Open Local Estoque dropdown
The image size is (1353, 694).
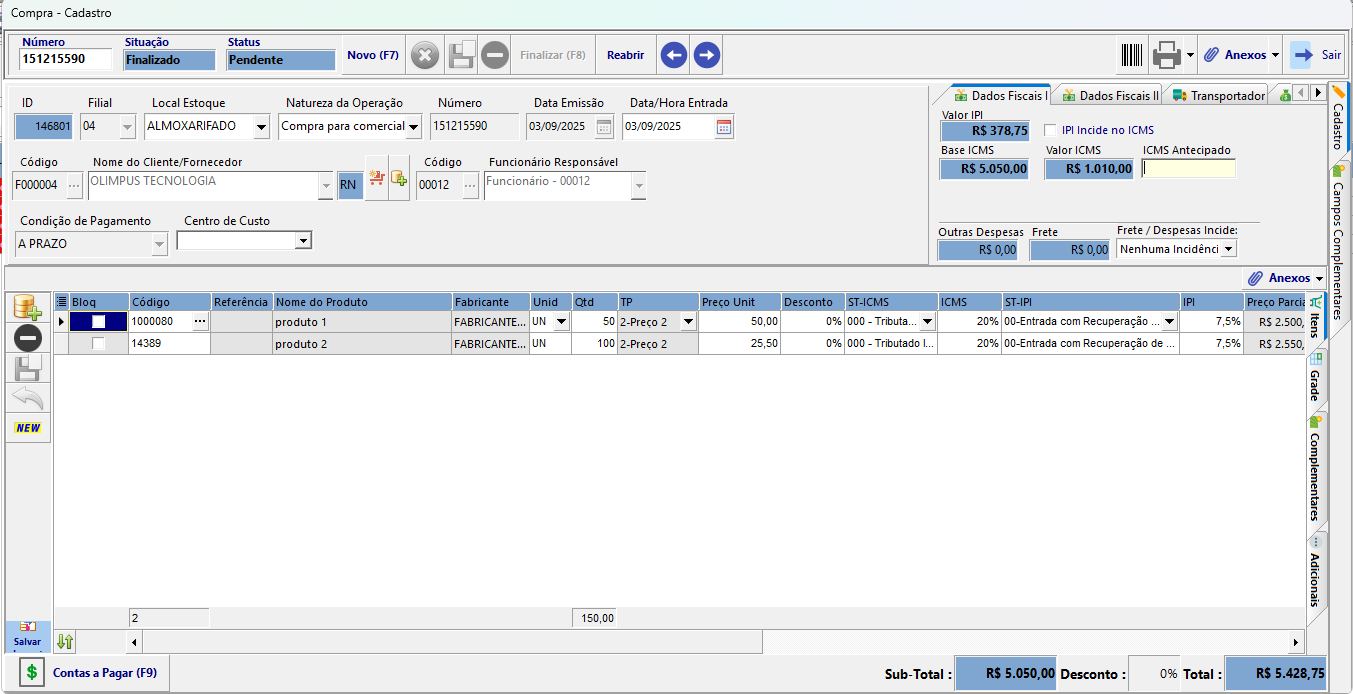261,127
